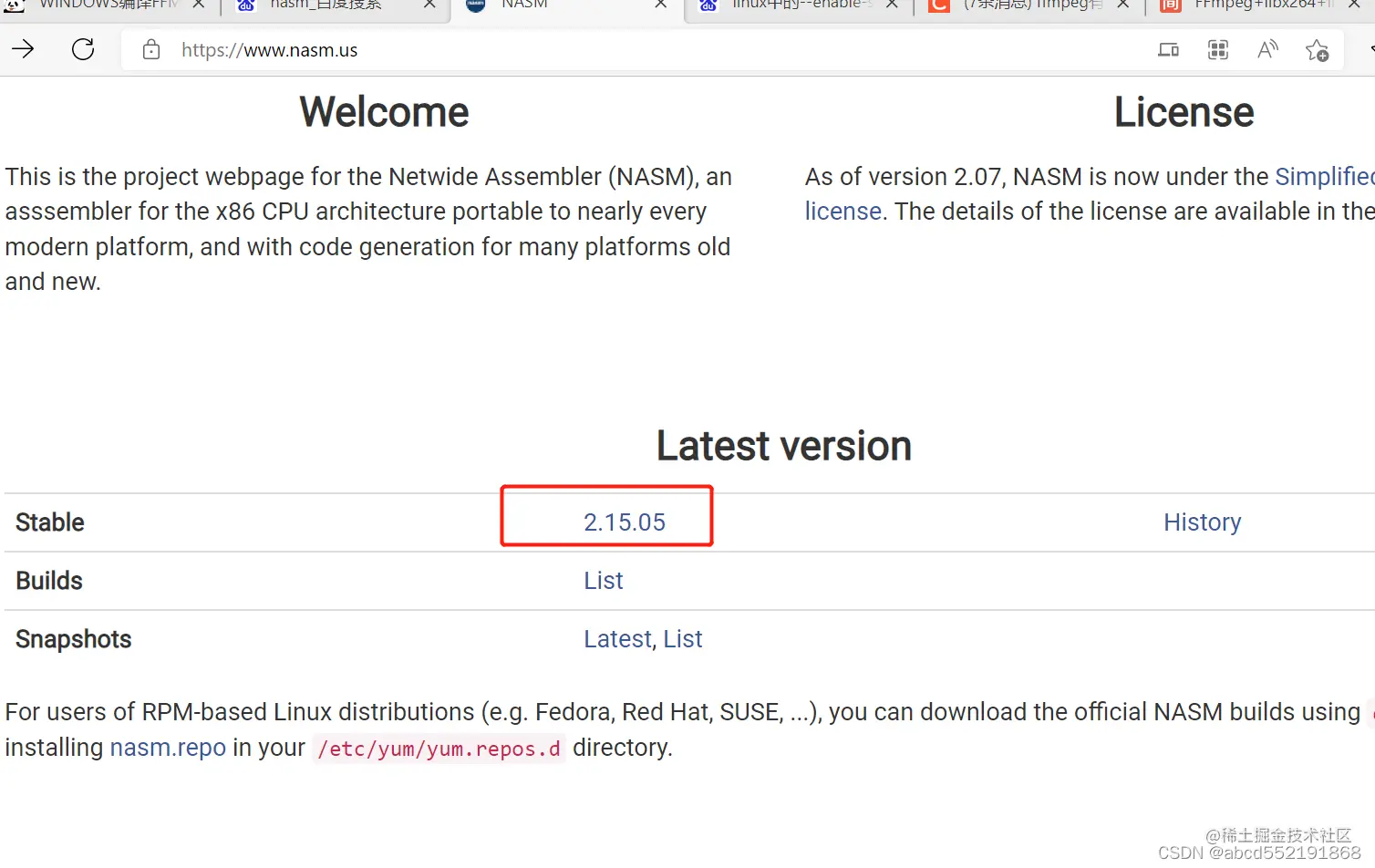The image size is (1375, 868).
Task: Click the Welcome heading
Action: 384,112
